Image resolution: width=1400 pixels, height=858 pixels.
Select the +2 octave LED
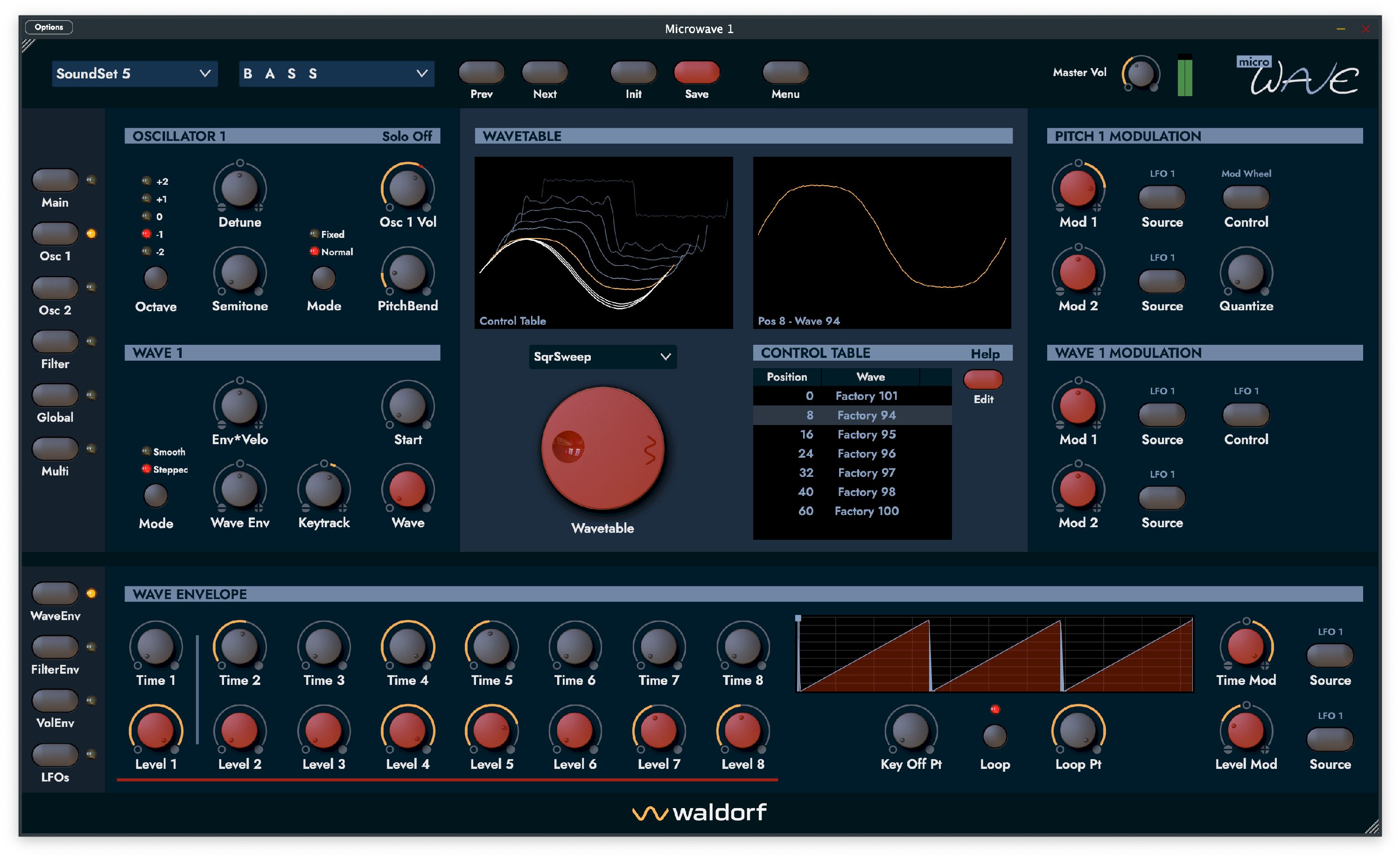147,181
